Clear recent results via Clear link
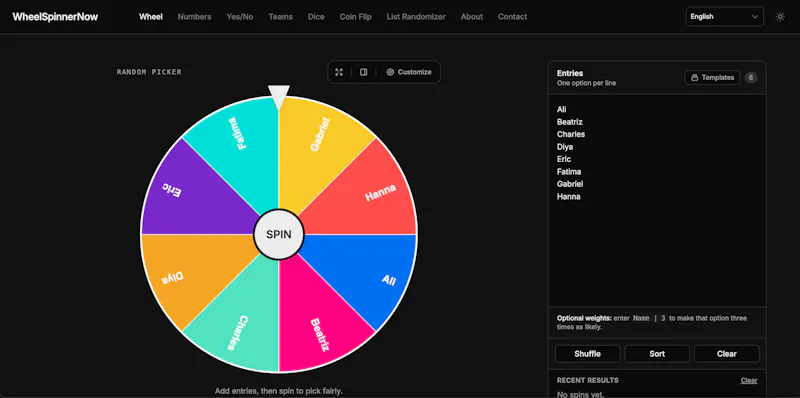Screen dimensions: 800x398 pos(749,381)
